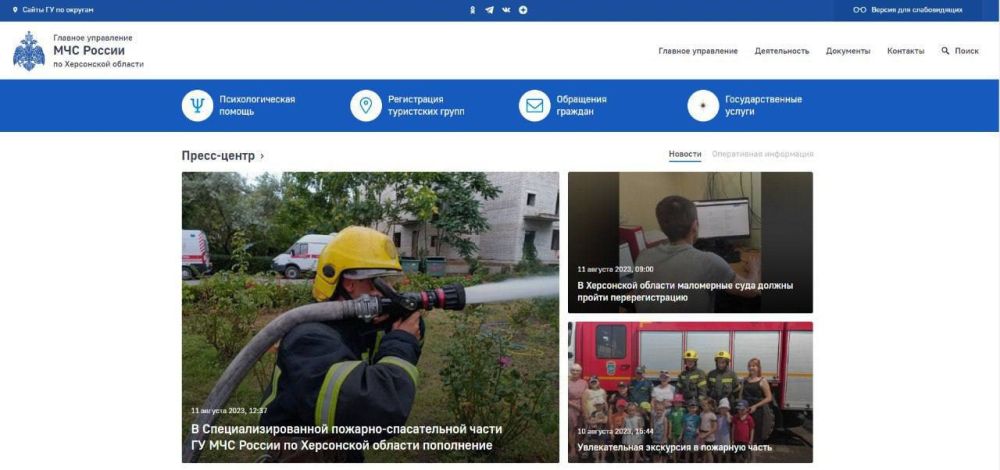Click the last social icon beside VK
The width and height of the screenshot is (1000, 470).
pyautogui.click(x=523, y=10)
